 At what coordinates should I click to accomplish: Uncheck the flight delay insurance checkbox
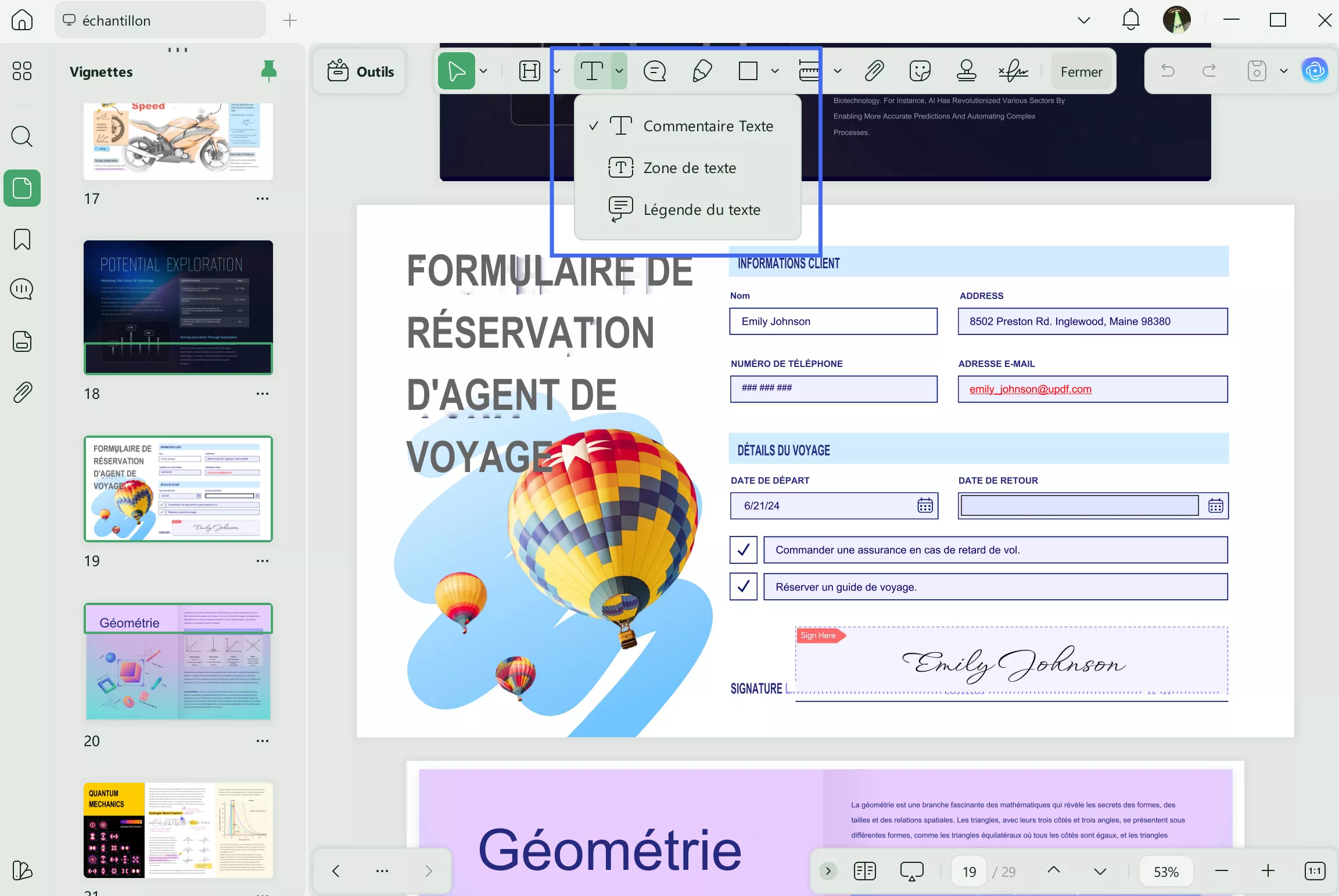coord(743,550)
